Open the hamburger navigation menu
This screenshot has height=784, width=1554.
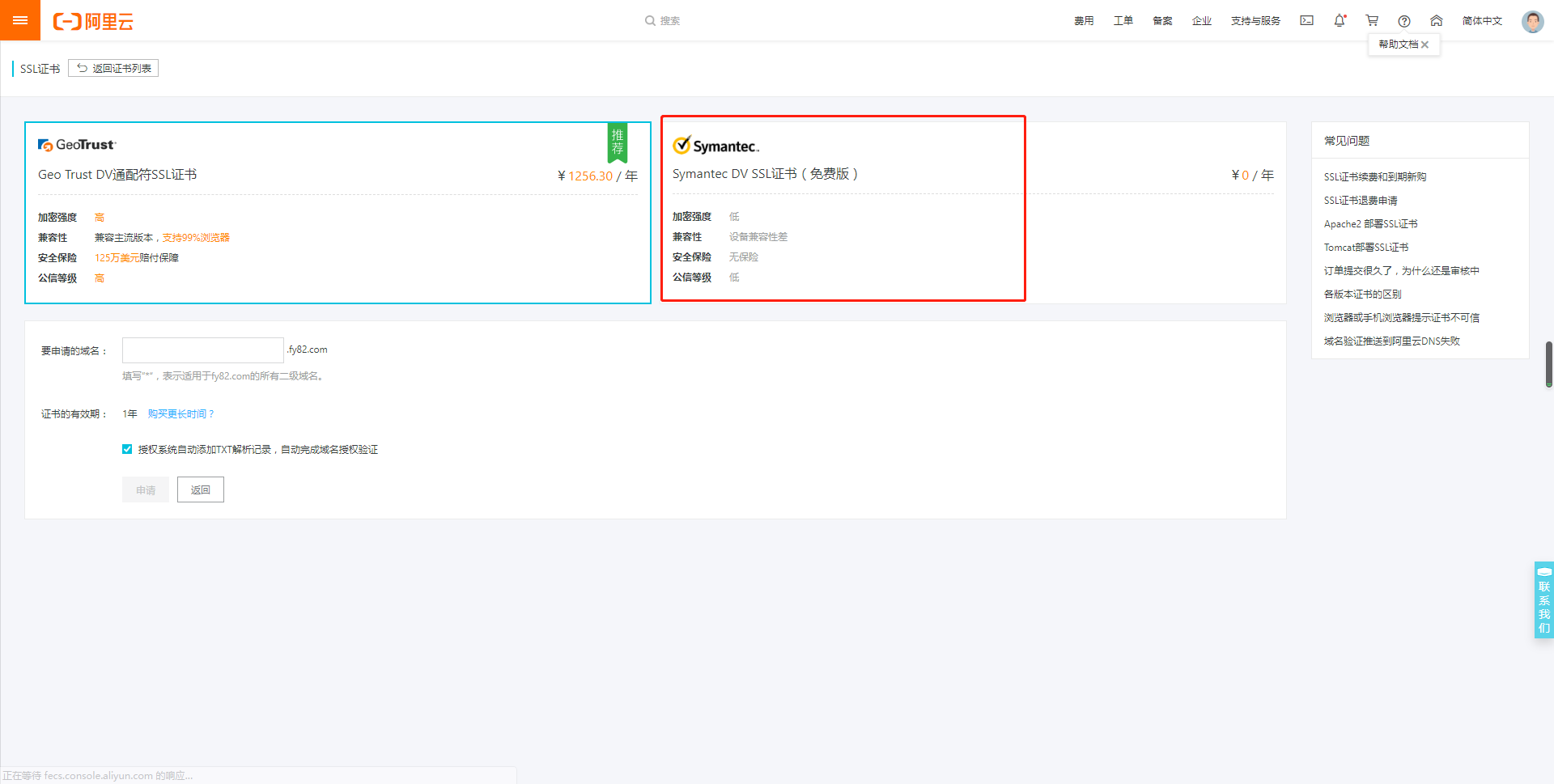(x=20, y=20)
